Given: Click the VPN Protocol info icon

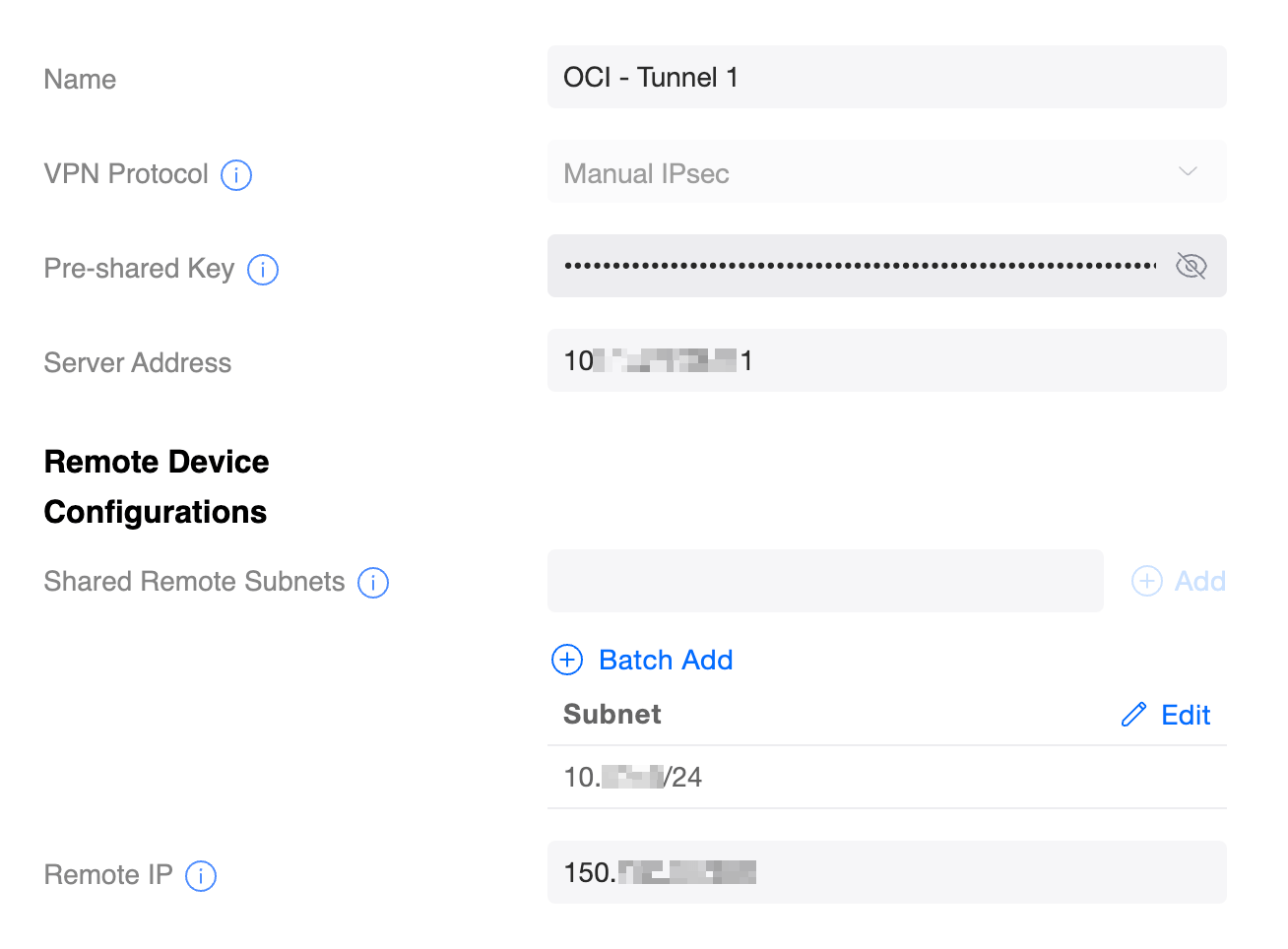Looking at the screenshot, I should tap(236, 175).
